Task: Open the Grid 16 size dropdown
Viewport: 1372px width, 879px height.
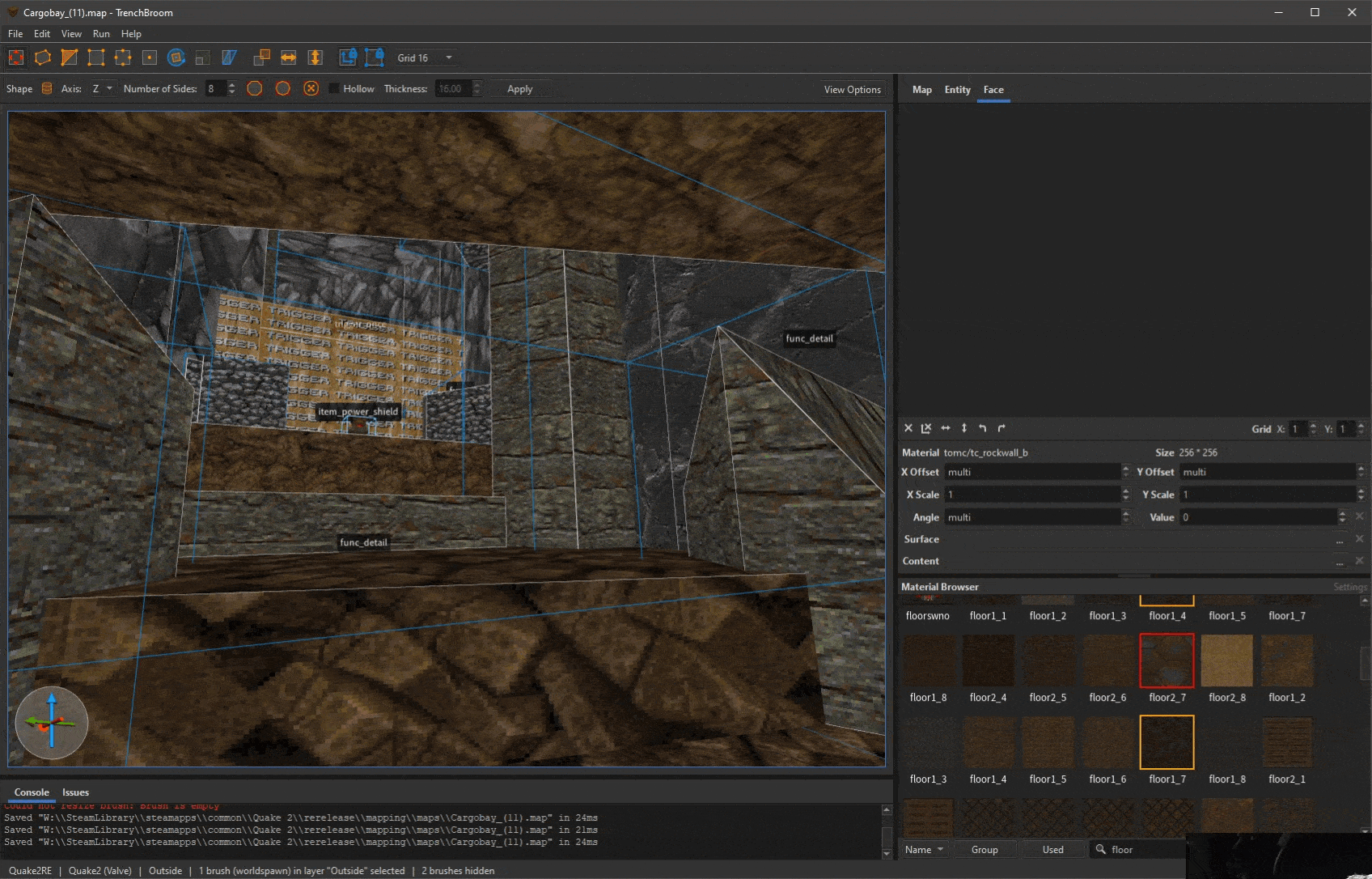Action: pos(426,57)
